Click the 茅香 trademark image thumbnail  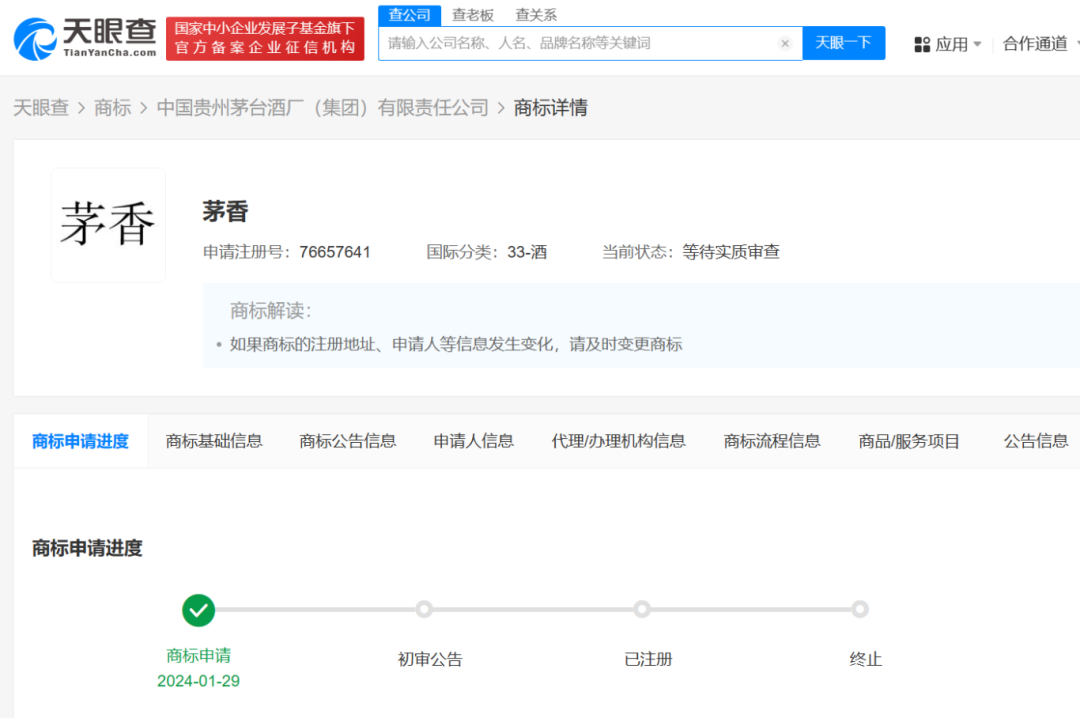pos(108,225)
